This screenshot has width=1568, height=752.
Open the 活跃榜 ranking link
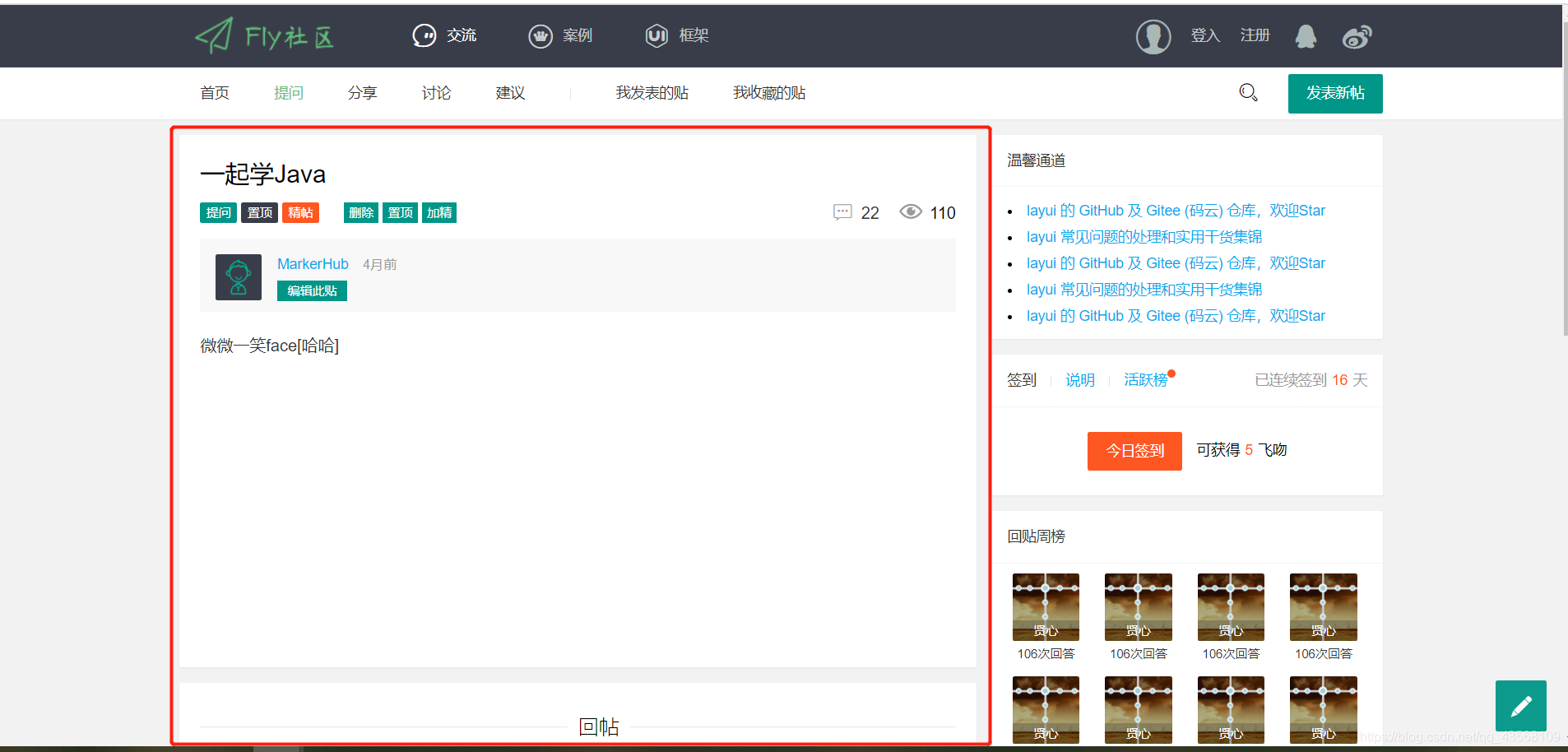(x=1146, y=380)
